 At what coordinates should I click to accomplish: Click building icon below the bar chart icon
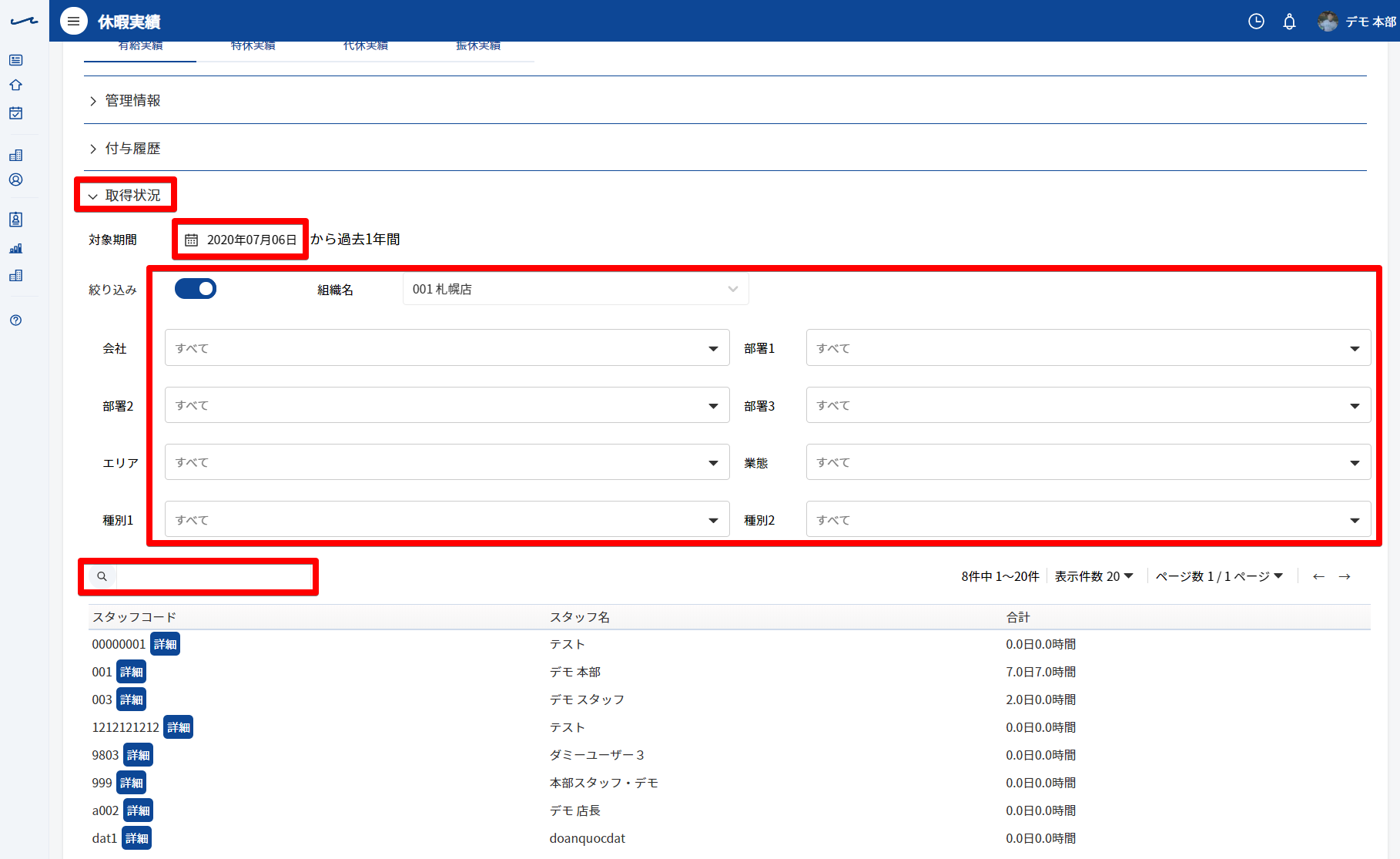click(x=15, y=275)
